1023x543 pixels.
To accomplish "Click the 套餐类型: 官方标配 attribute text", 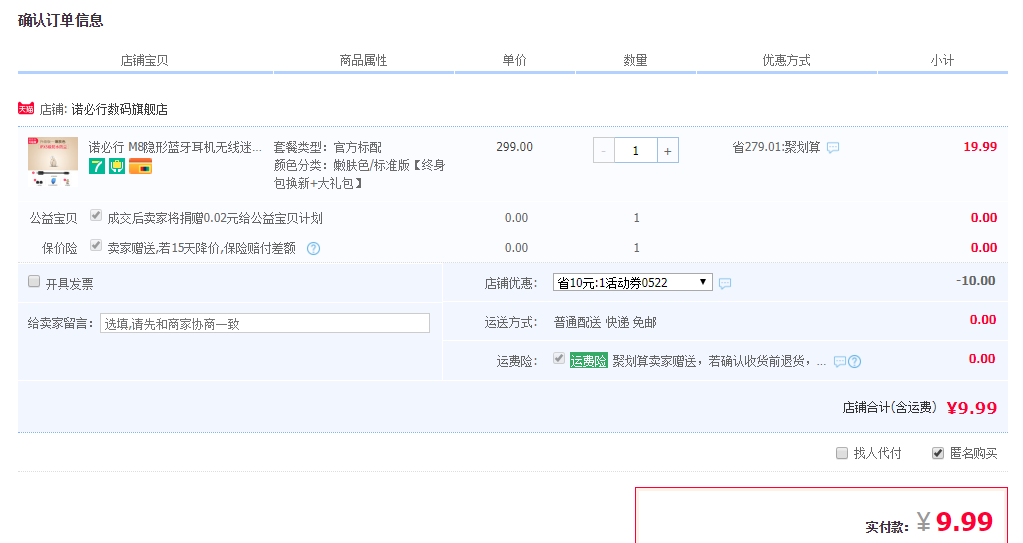I will (328, 147).
